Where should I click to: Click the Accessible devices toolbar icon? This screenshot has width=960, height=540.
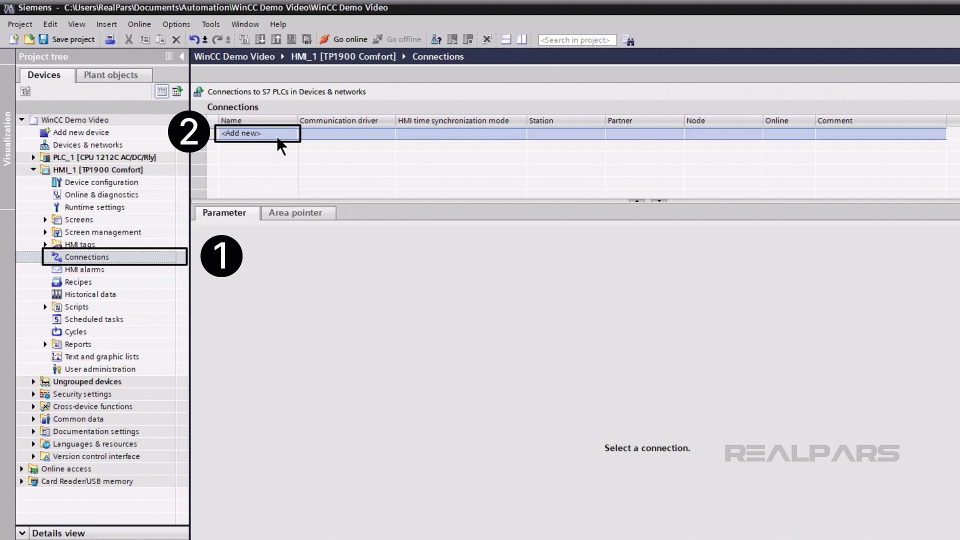click(x=436, y=39)
